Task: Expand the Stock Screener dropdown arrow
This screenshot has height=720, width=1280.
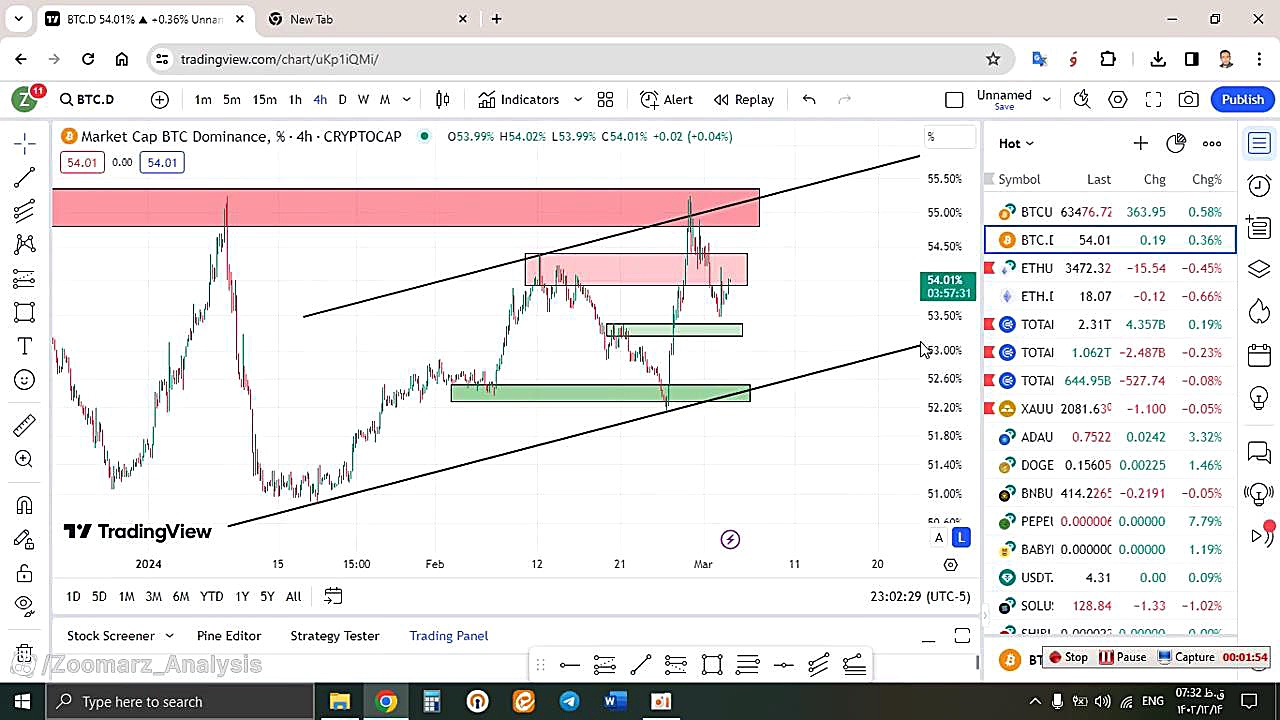Action: click(x=169, y=636)
